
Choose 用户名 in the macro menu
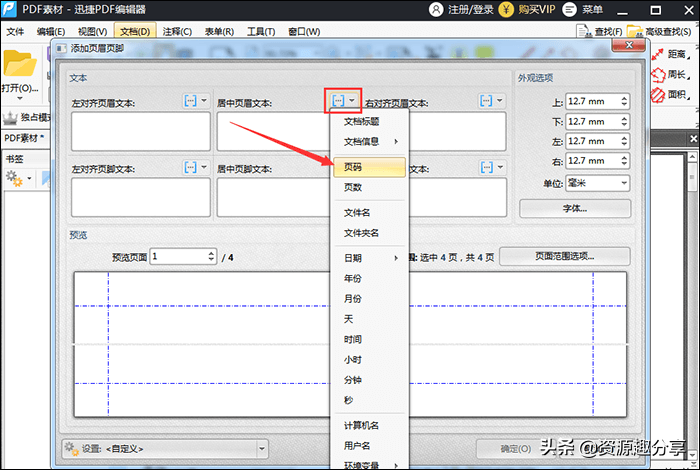[x=369, y=445]
